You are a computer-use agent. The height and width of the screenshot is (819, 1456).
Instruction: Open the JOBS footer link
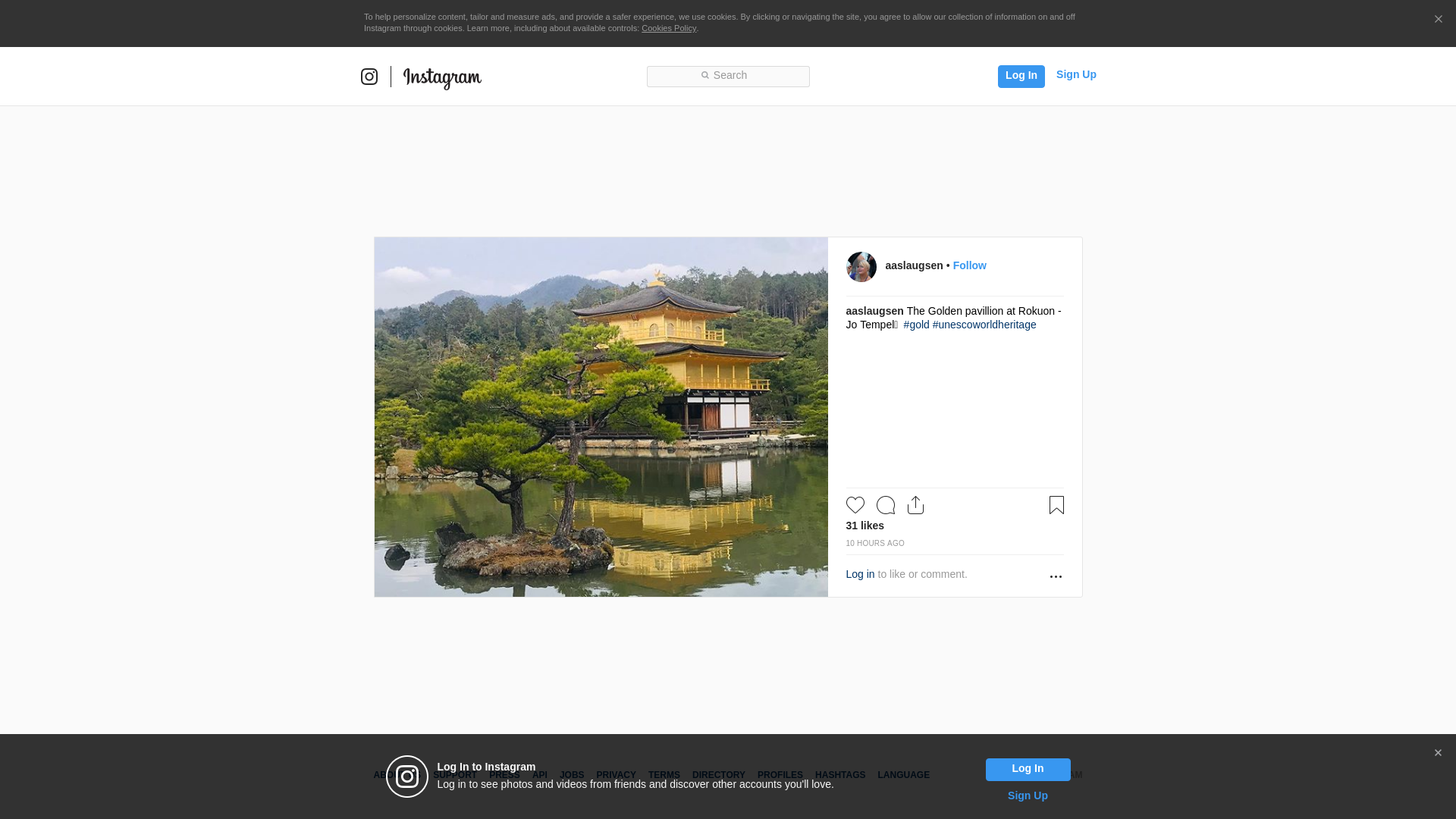click(572, 775)
